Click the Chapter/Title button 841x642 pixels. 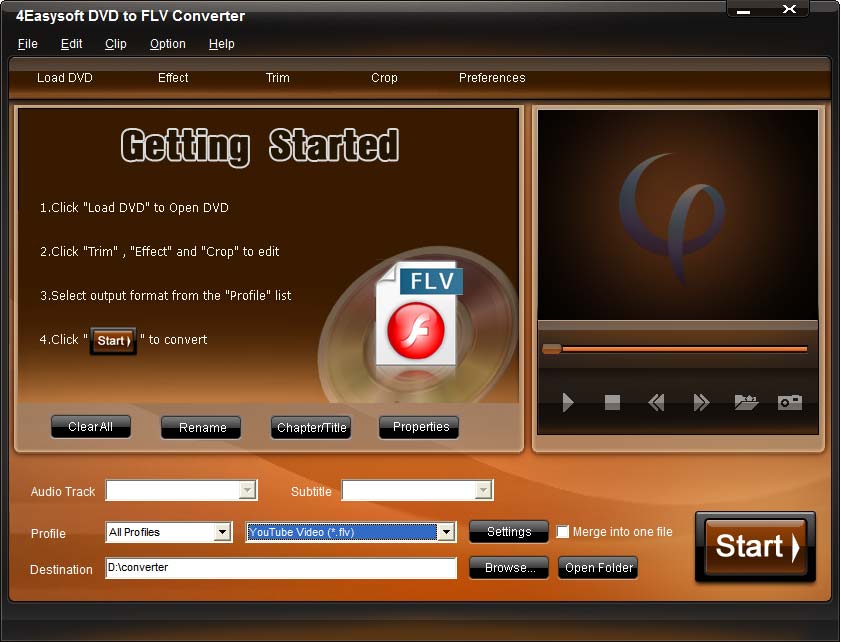point(311,427)
